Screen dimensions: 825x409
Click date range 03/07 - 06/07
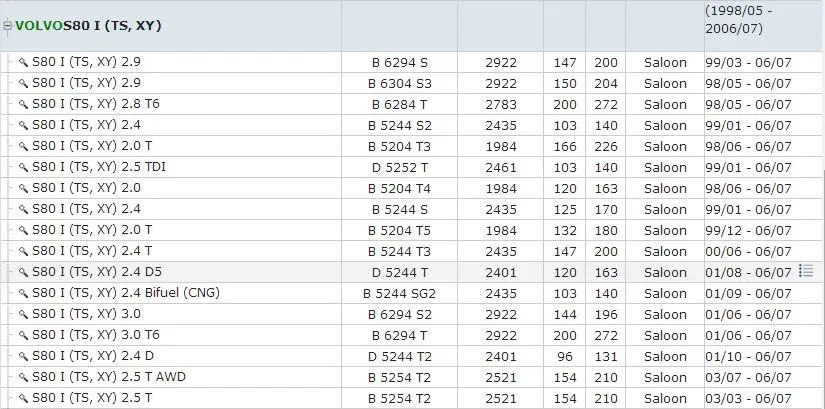748,378
